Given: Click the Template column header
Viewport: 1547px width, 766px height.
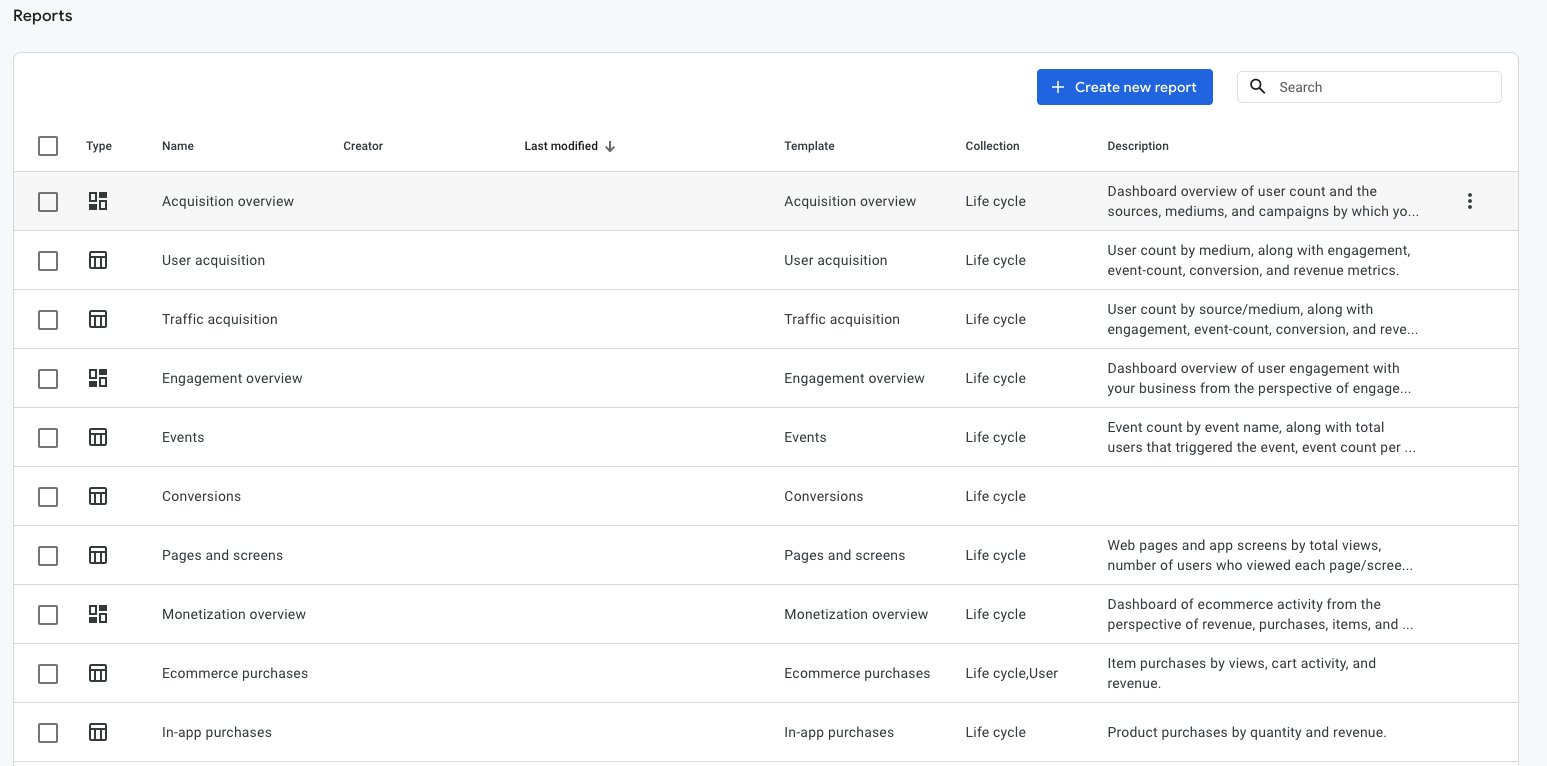Looking at the screenshot, I should tap(809, 146).
